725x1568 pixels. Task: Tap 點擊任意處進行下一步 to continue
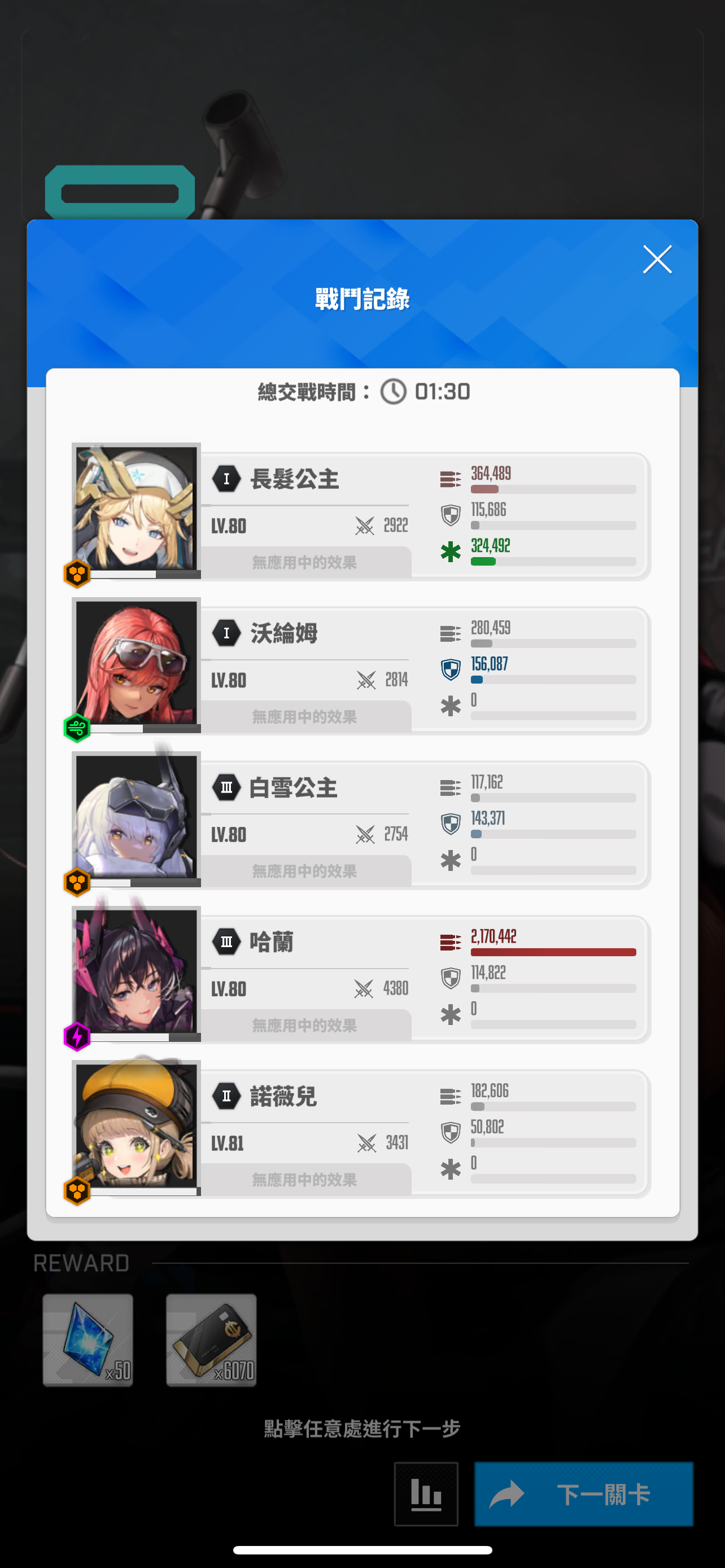tap(362, 1428)
